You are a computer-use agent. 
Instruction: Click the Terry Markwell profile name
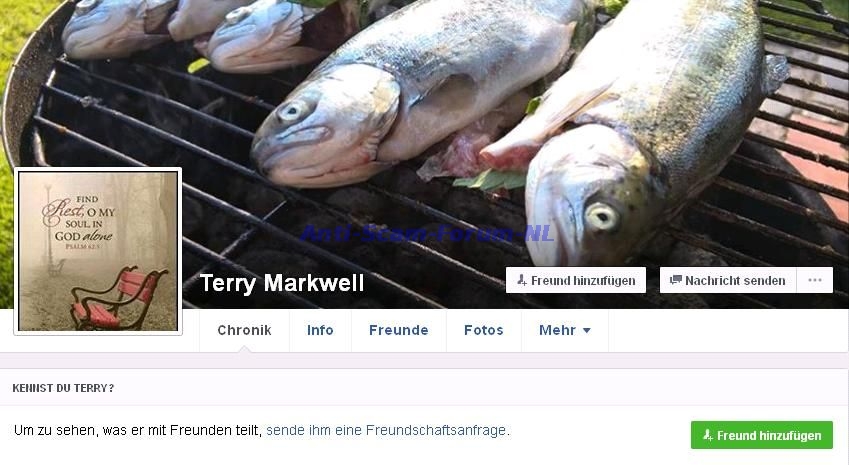(282, 283)
